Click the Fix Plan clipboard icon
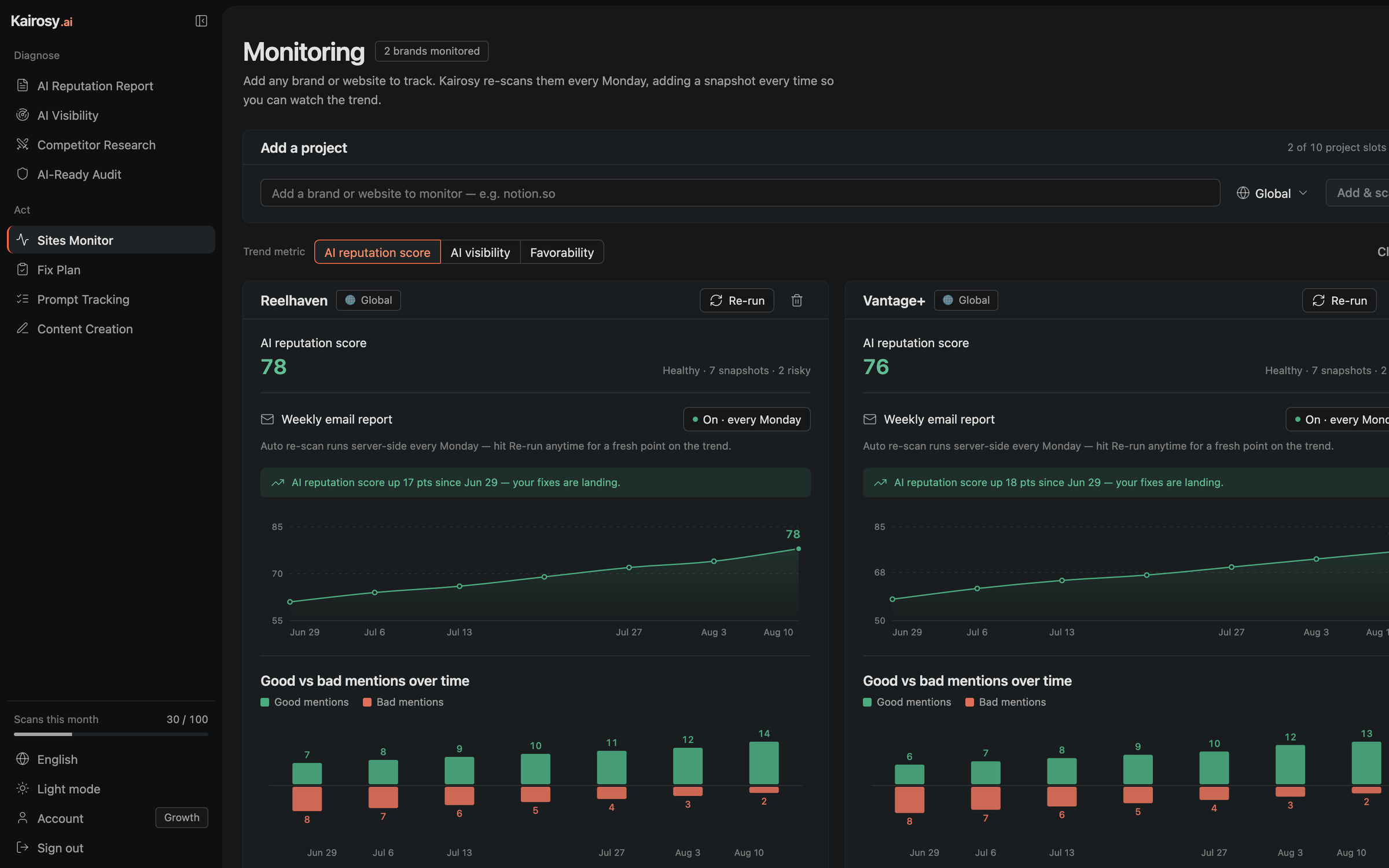The width and height of the screenshot is (1389, 868). tap(23, 269)
